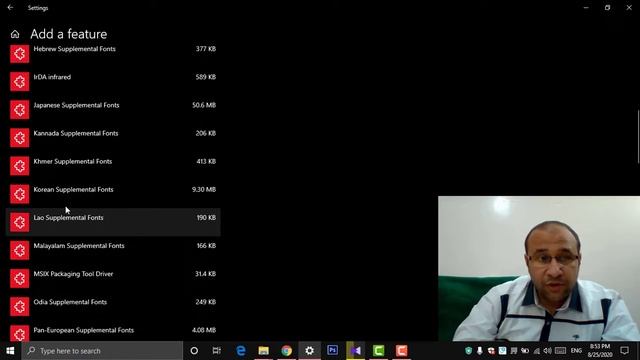Choose the Lao Supplemental Fonts entry
This screenshot has width=640, height=360.
(113, 222)
